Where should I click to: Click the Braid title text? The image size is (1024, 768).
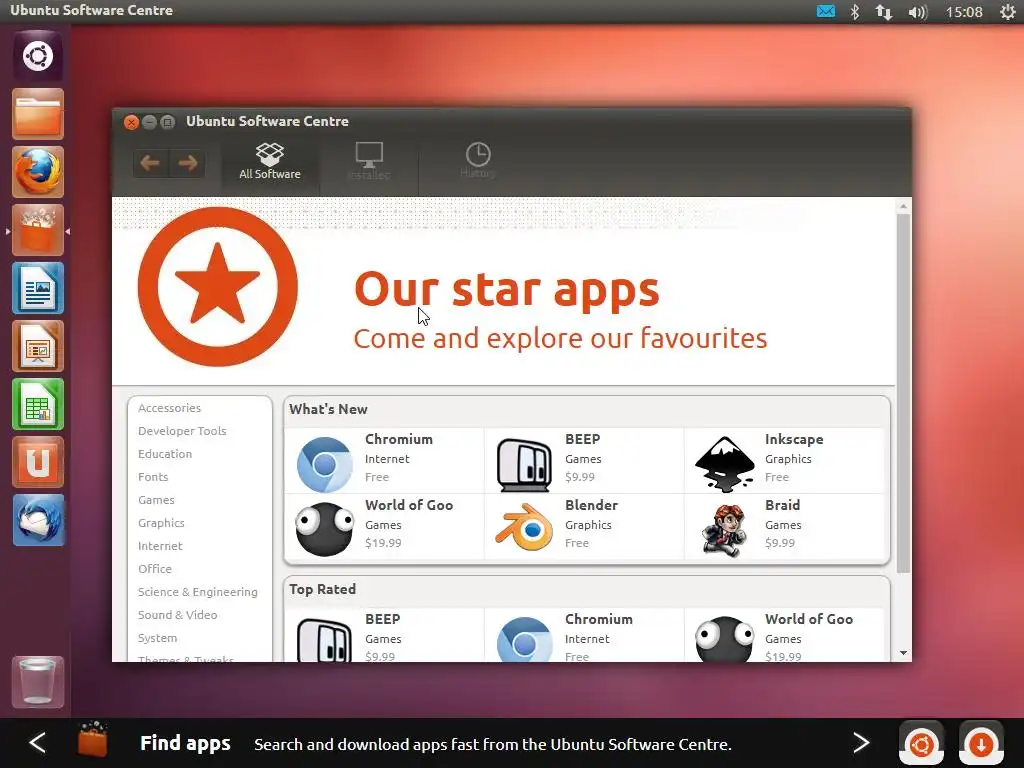[782, 505]
